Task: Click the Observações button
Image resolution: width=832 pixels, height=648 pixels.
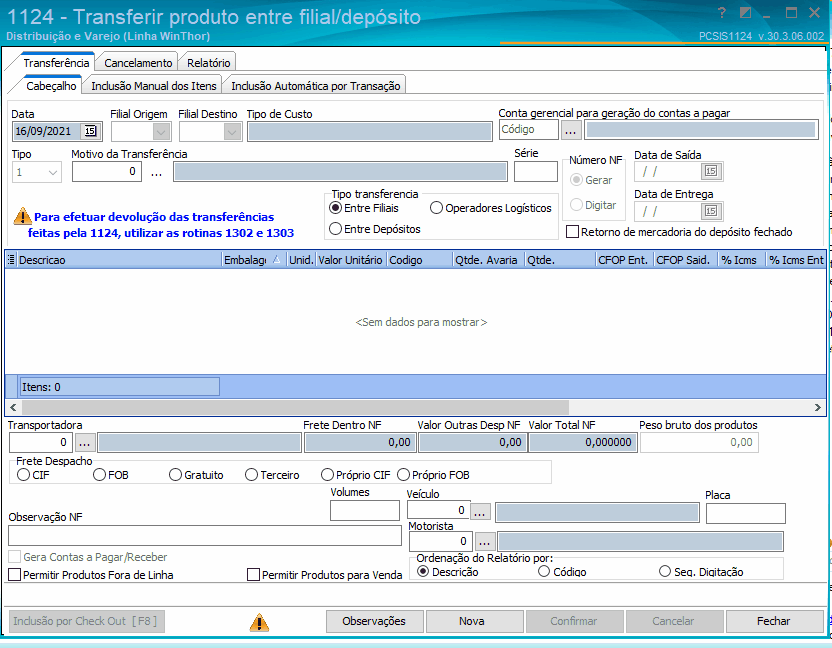Action: click(x=374, y=621)
